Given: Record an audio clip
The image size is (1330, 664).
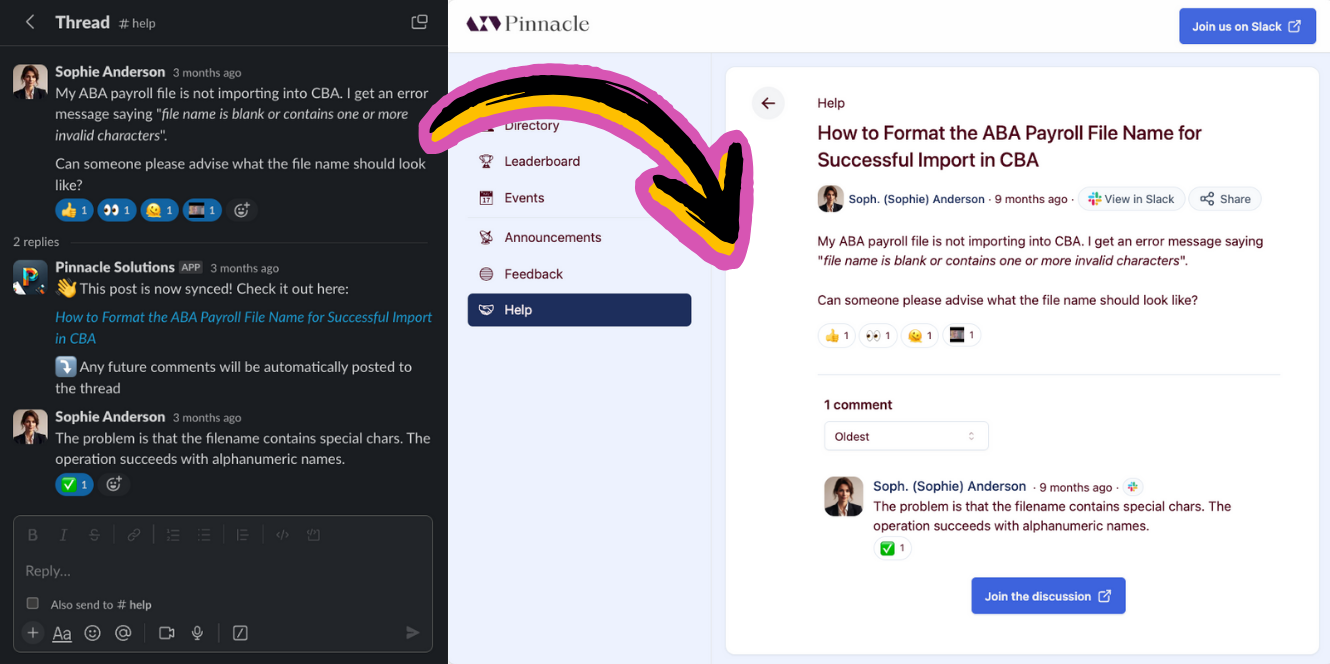Looking at the screenshot, I should pyautogui.click(x=198, y=633).
